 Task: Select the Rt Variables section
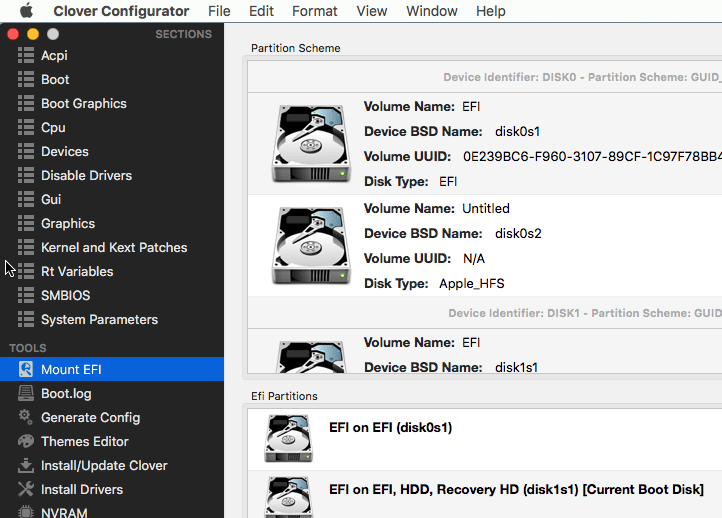(112, 271)
